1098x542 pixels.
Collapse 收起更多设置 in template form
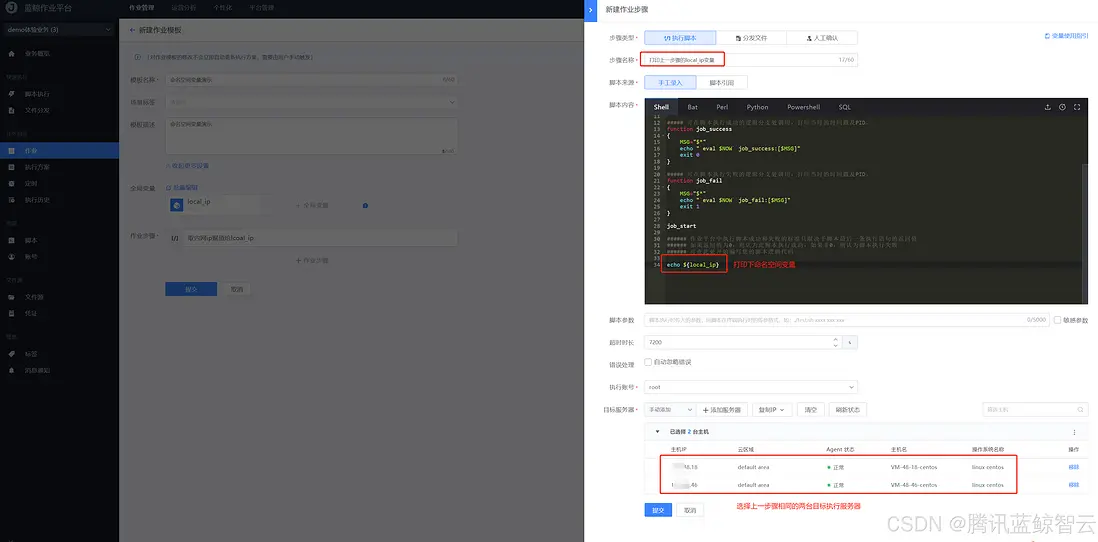point(187,166)
